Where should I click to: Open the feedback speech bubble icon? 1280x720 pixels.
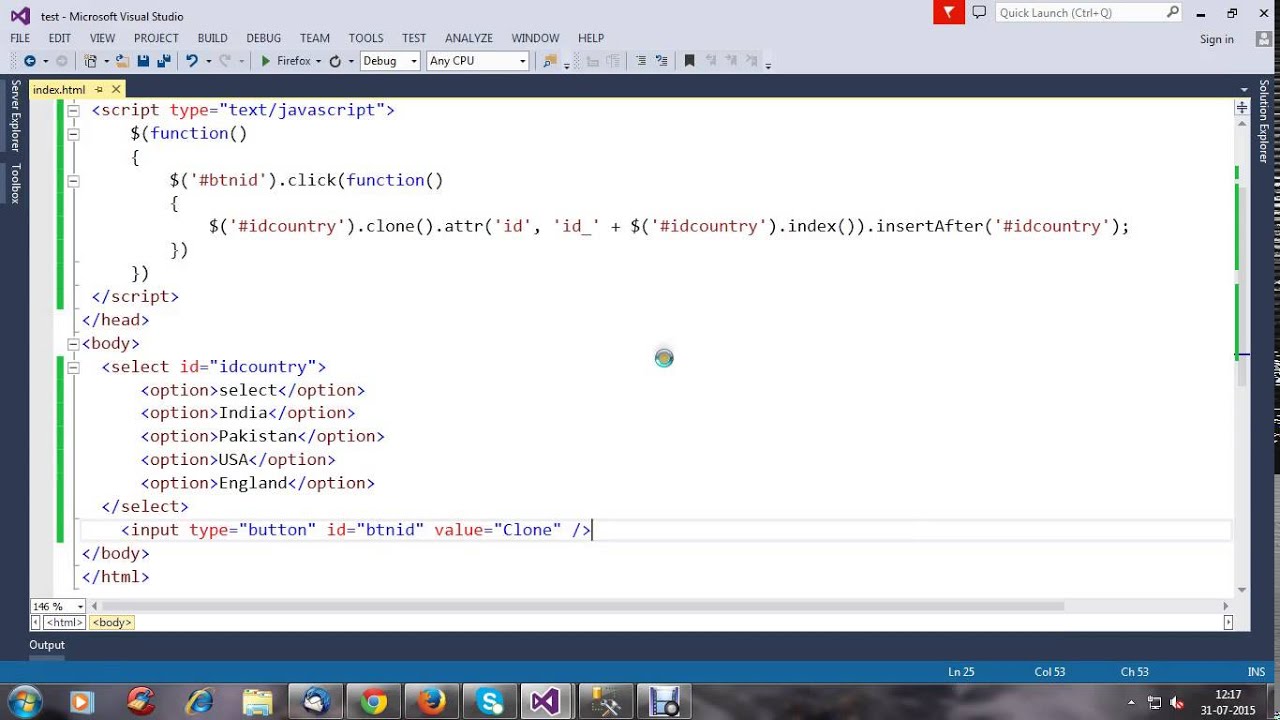coord(979,12)
